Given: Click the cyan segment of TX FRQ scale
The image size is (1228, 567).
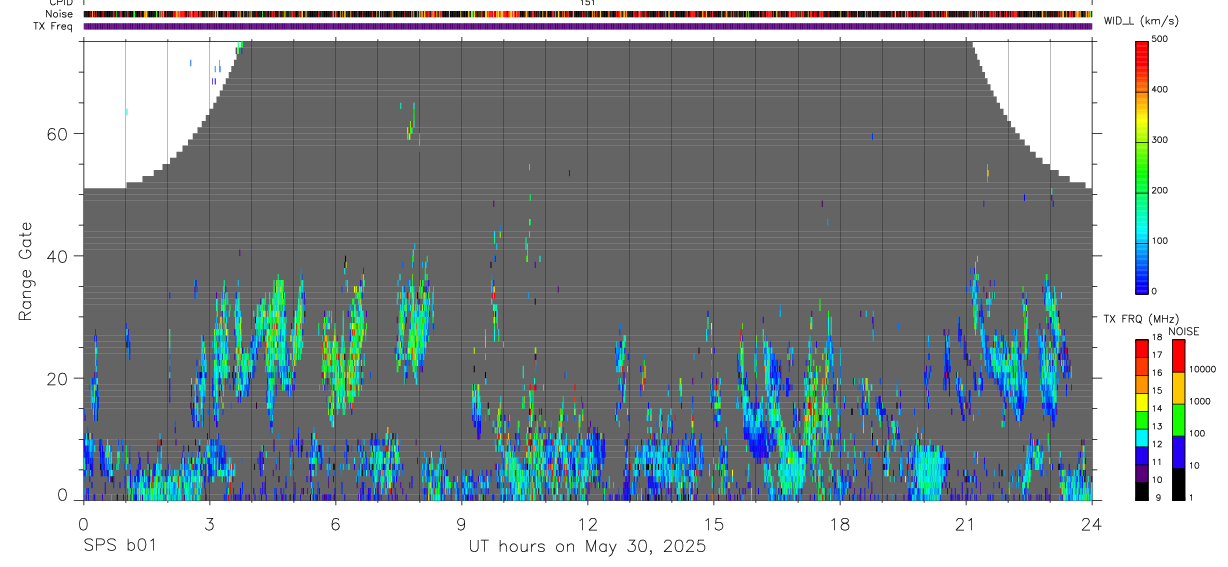Looking at the screenshot, I should (1142, 438).
